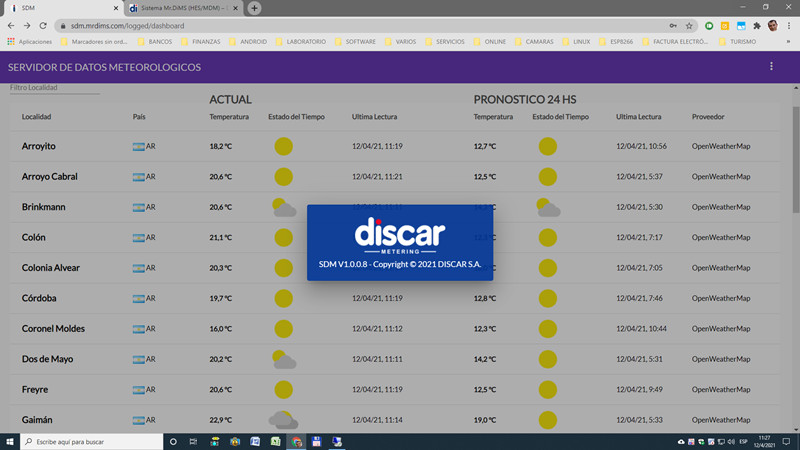Open Chrome from the taskbar
The width and height of the screenshot is (800, 450).
coord(296,442)
